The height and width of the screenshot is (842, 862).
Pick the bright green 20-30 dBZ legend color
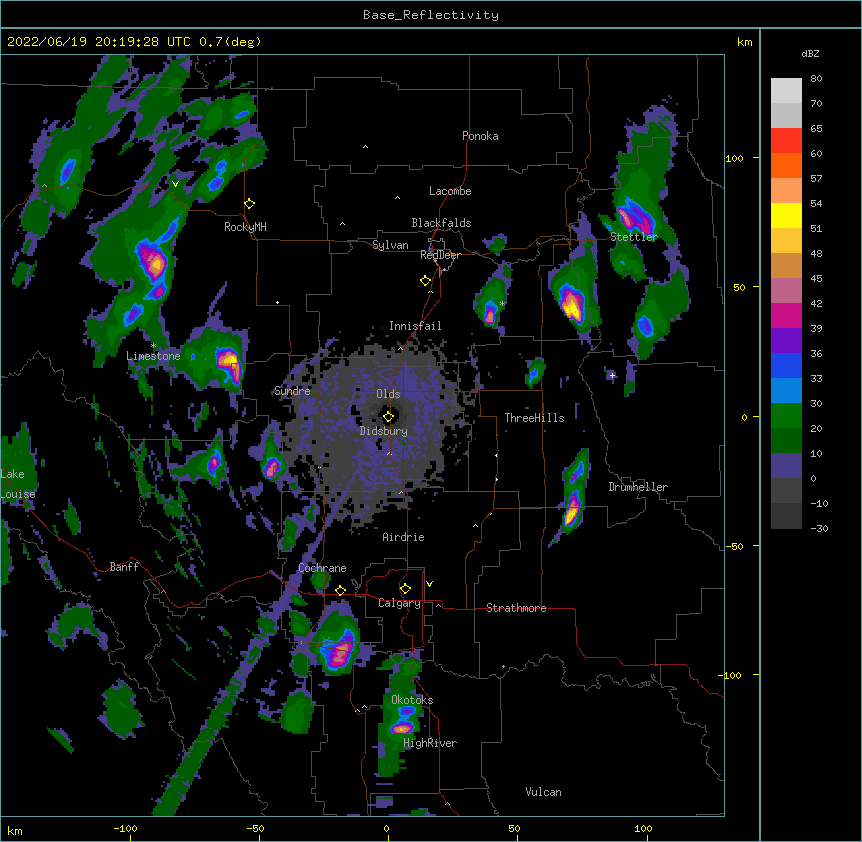pos(786,416)
